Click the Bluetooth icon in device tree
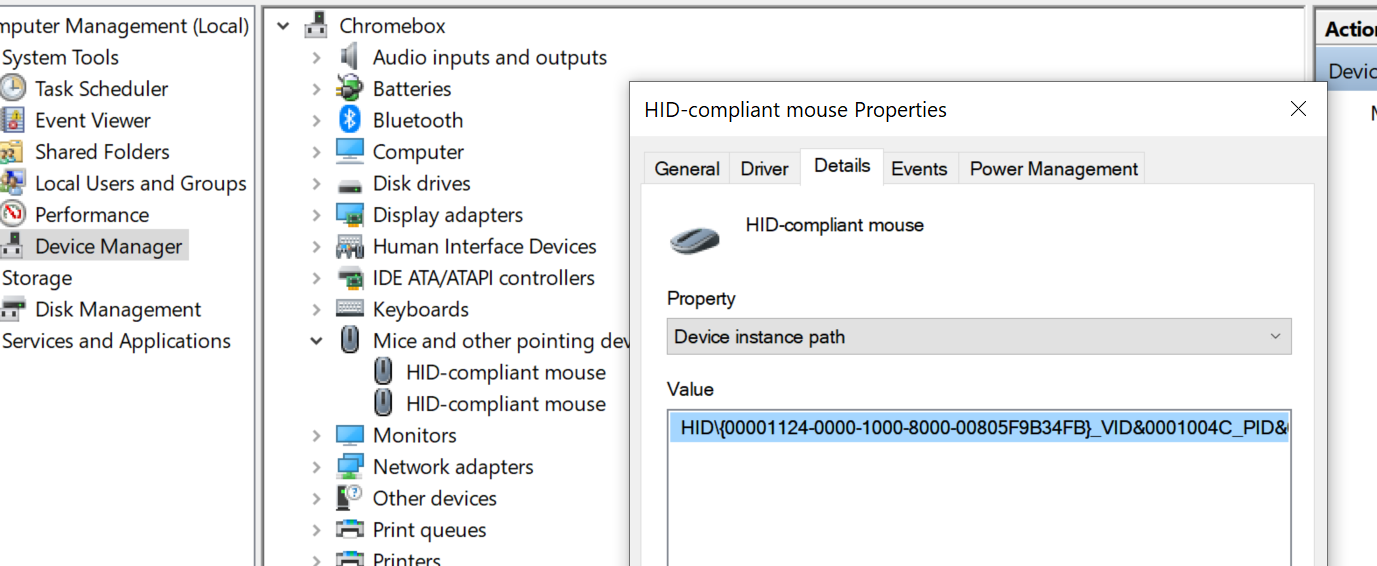This screenshot has height=566, width=1377. point(349,120)
